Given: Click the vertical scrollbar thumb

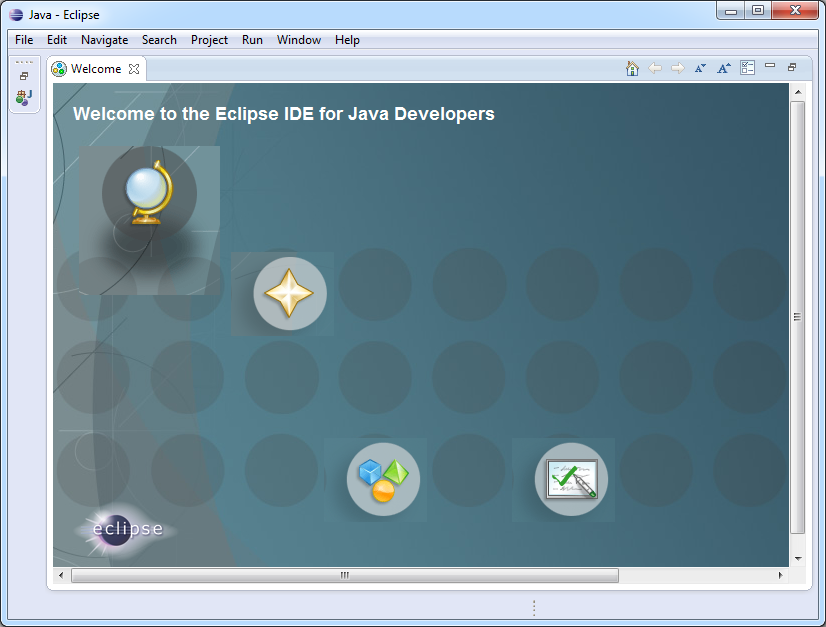Looking at the screenshot, I should [x=798, y=317].
